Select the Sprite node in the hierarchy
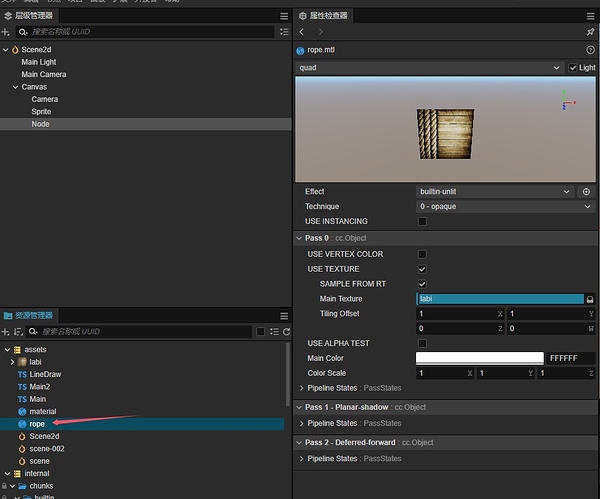The height and width of the screenshot is (499, 600). pos(41,112)
